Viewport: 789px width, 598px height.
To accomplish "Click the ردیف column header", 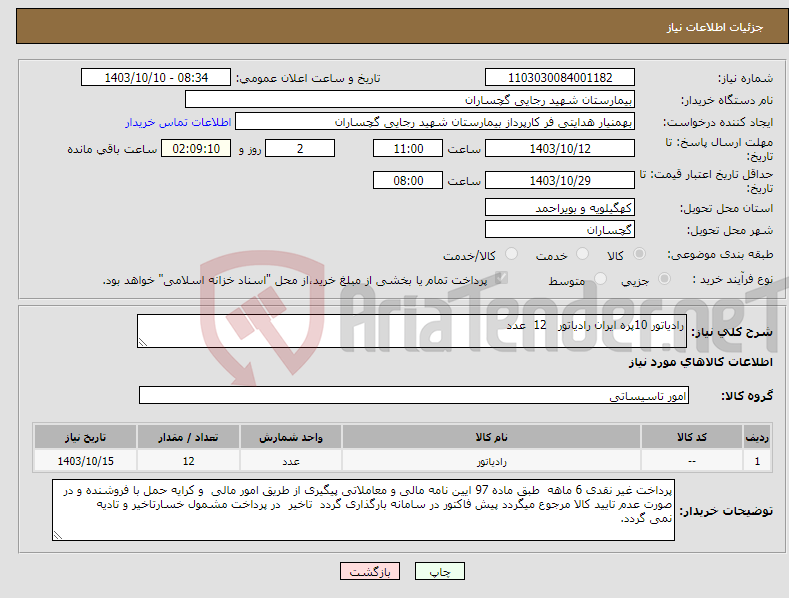I will coord(757,437).
